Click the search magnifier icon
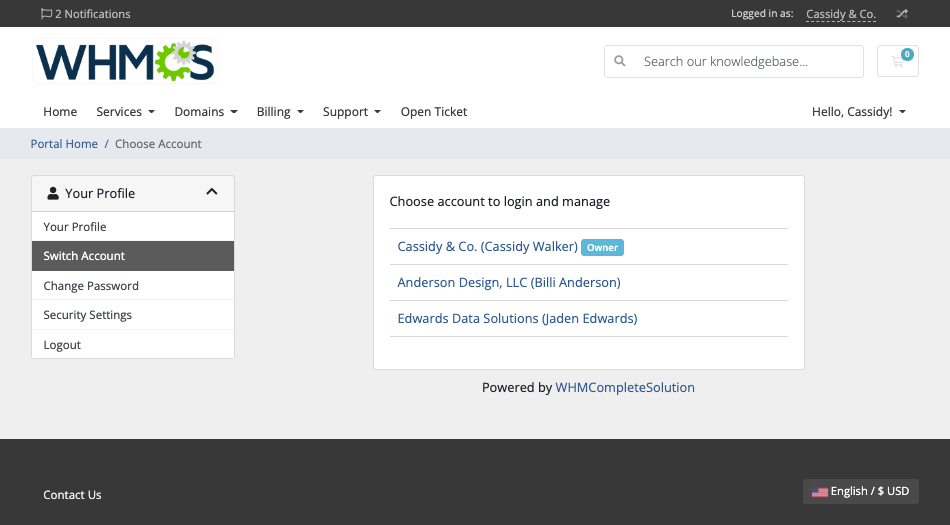The height and width of the screenshot is (525, 950). point(620,61)
